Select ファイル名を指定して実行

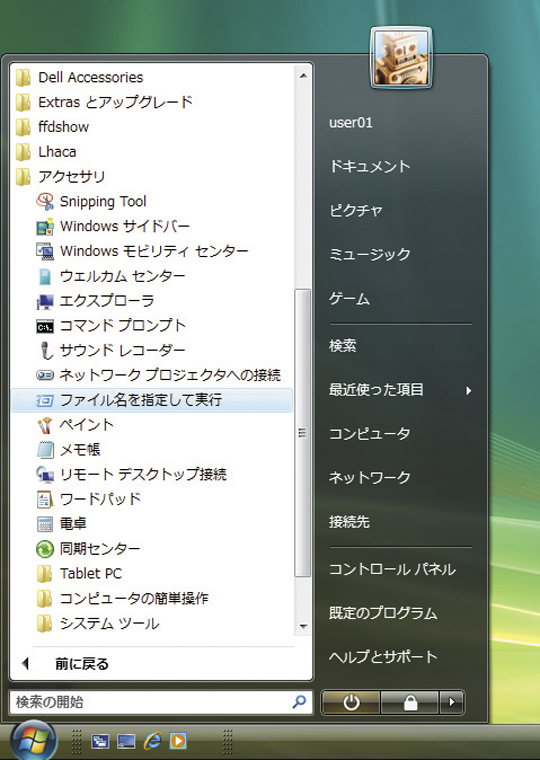[152, 400]
